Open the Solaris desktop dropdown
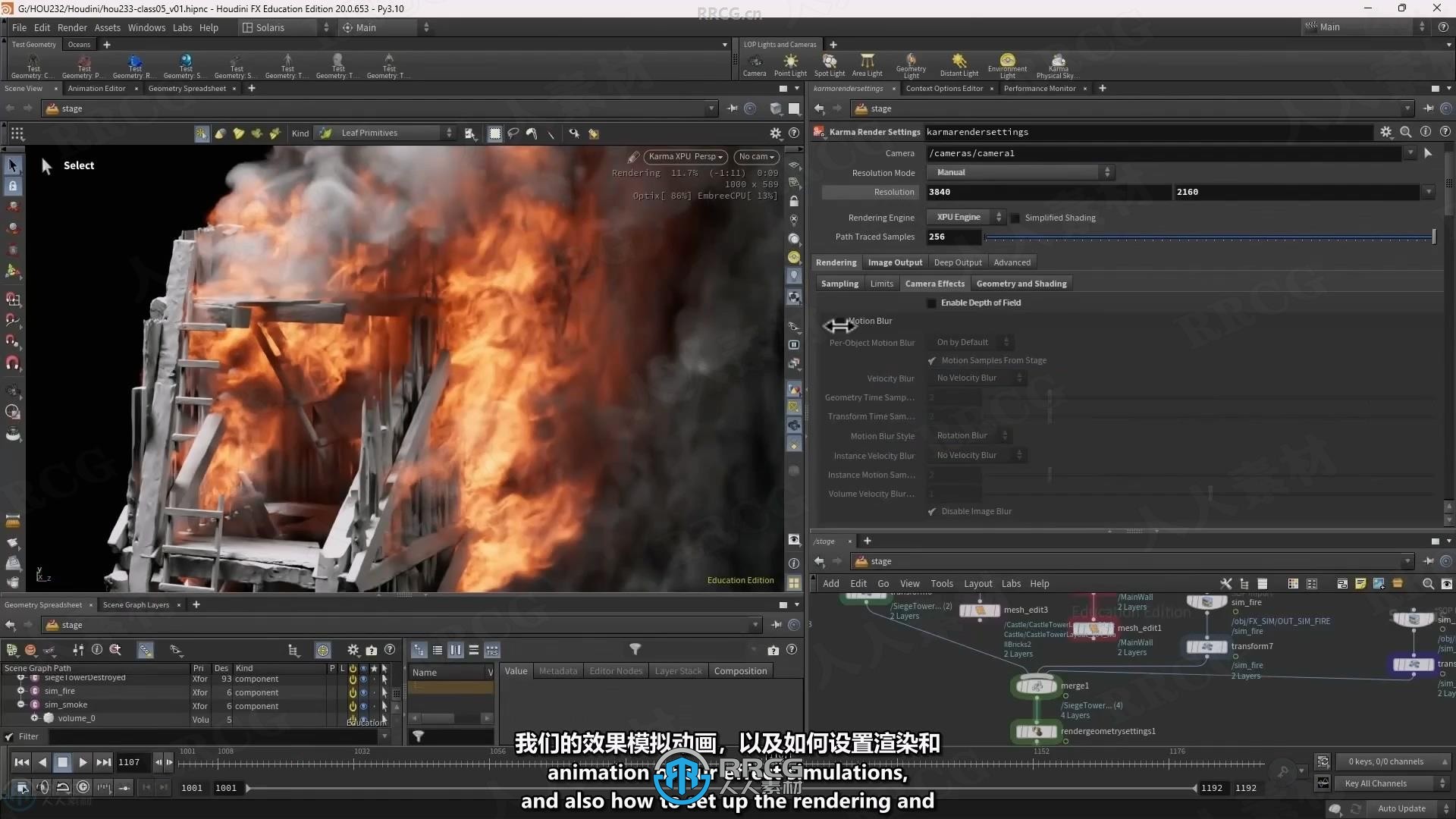The image size is (1456, 819). coord(287,27)
